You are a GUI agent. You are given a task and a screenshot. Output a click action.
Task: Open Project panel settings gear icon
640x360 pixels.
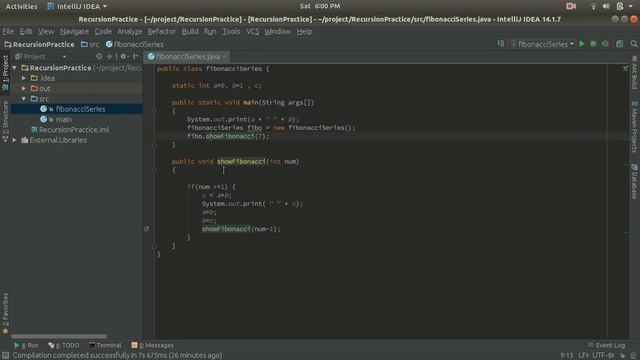(123, 56)
